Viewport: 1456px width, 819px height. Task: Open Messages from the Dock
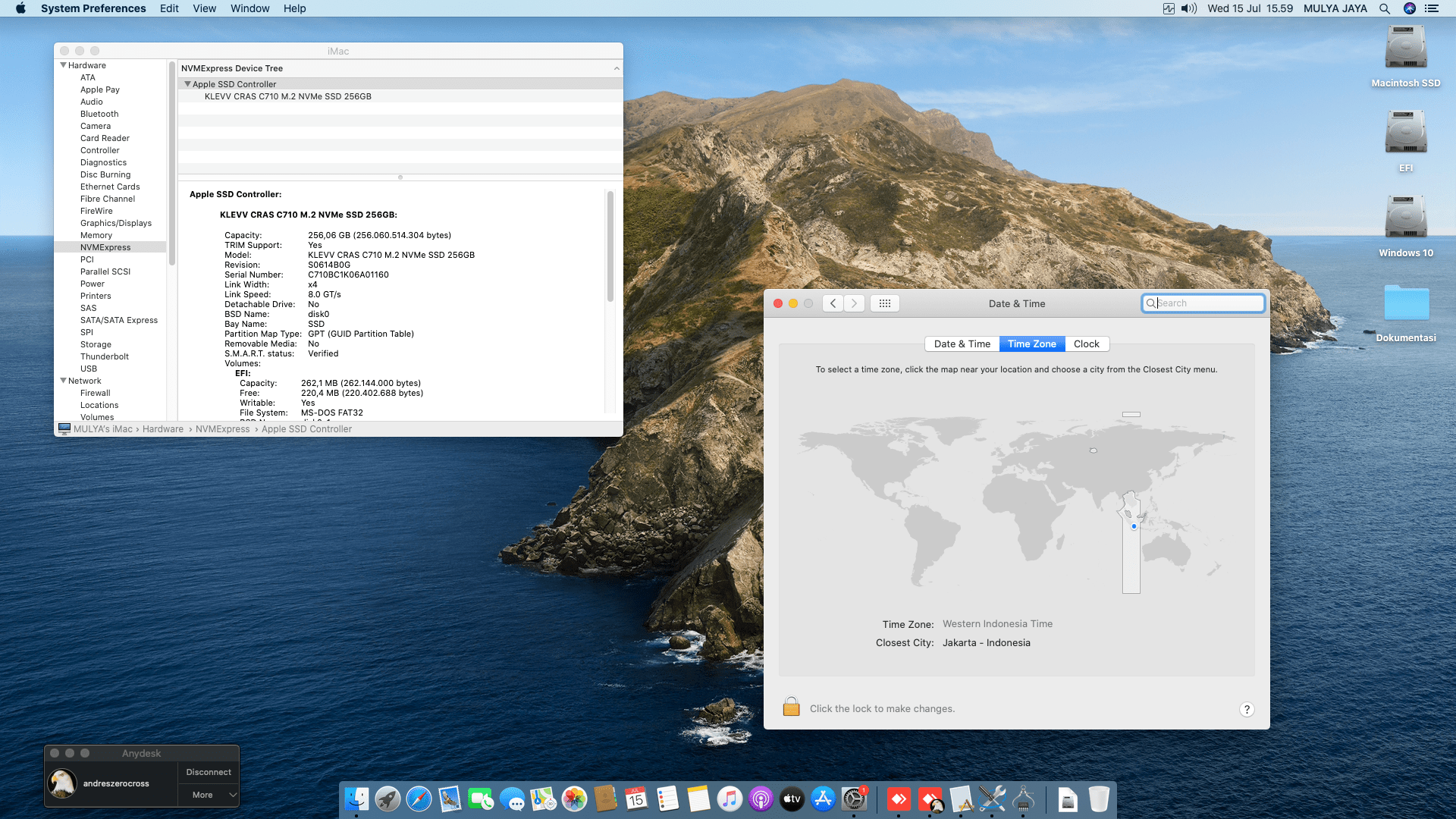pyautogui.click(x=512, y=799)
